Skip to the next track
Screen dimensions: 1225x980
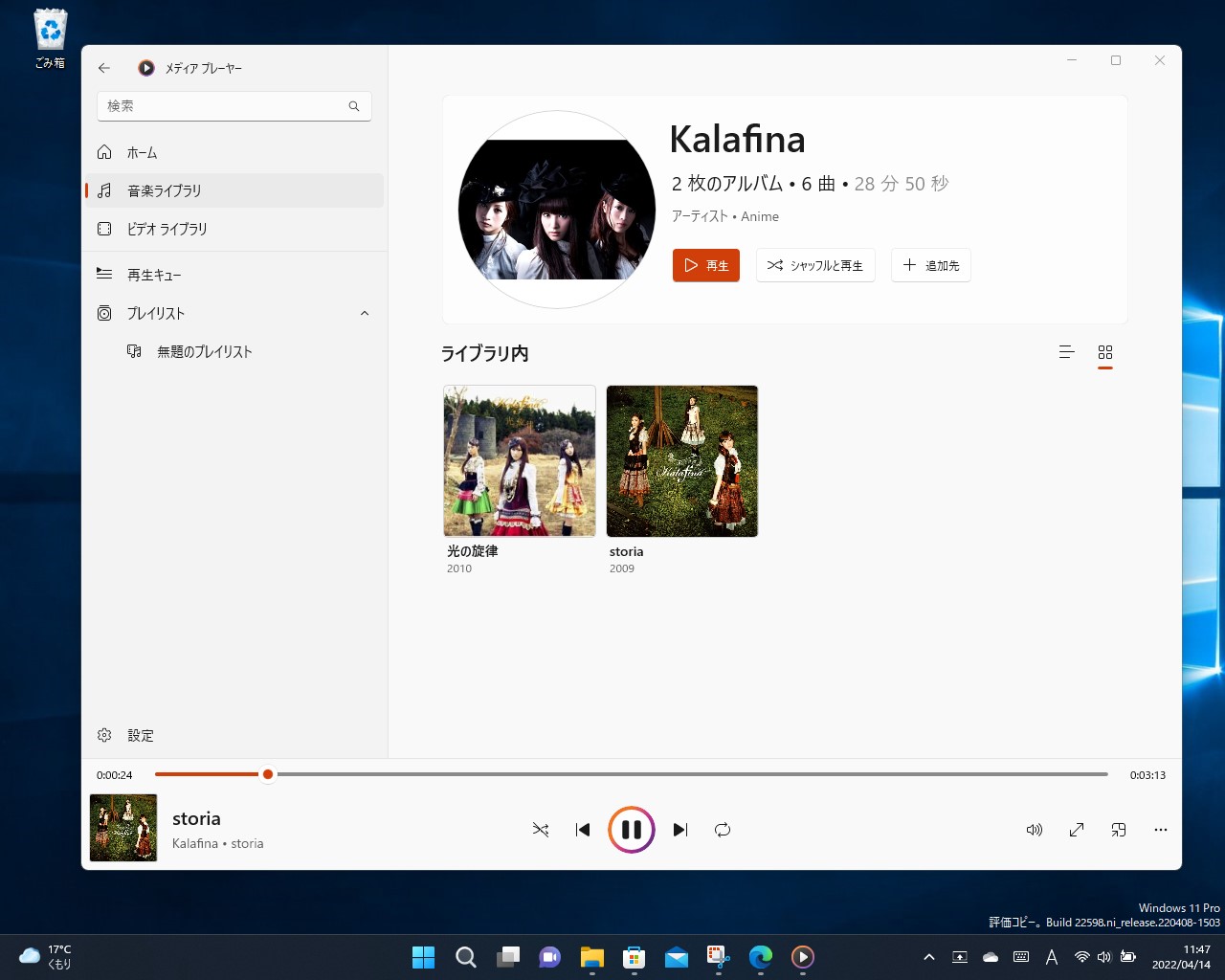(679, 829)
